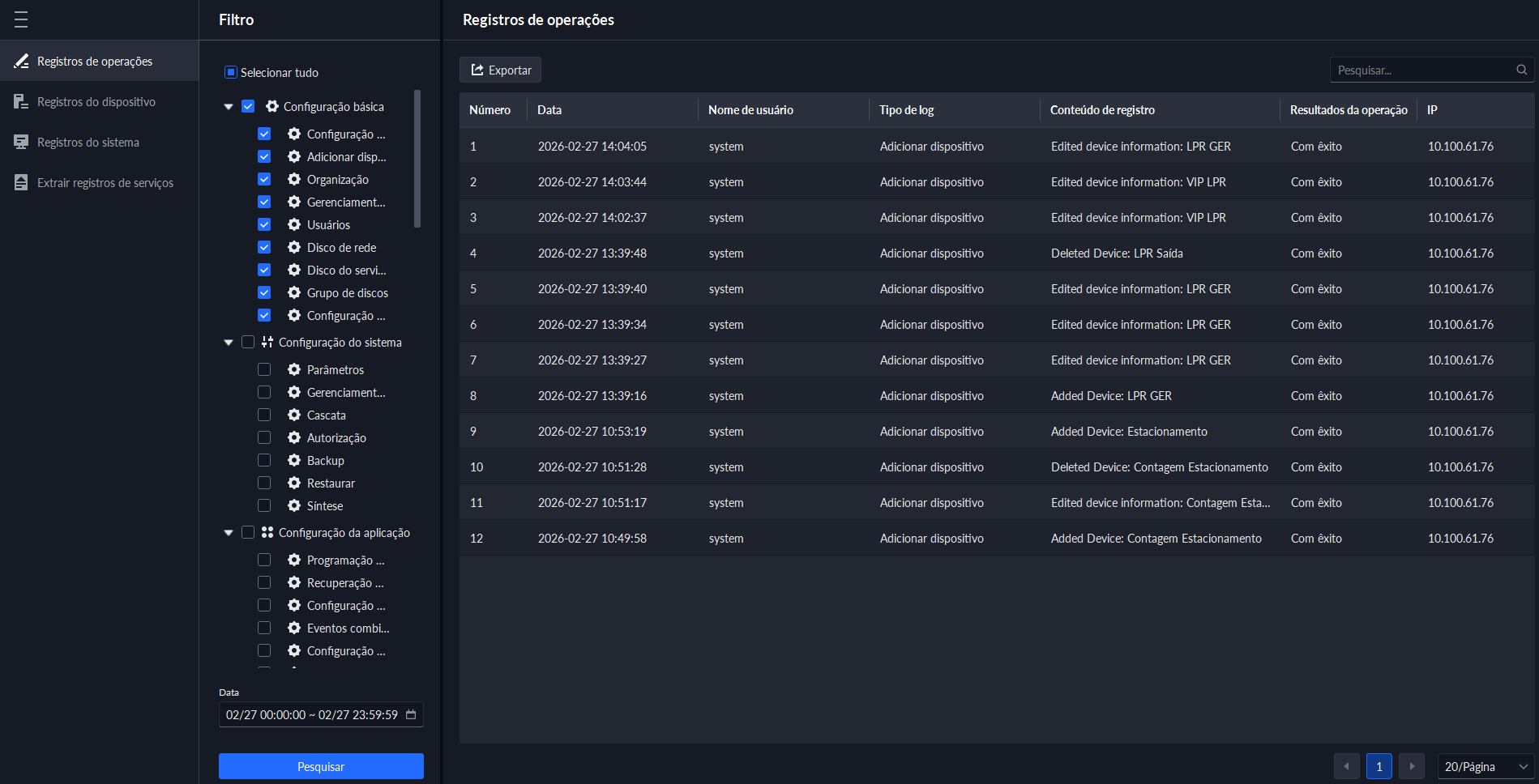Enable the Cascata checkbox
The width and height of the screenshot is (1539, 784).
click(264, 415)
